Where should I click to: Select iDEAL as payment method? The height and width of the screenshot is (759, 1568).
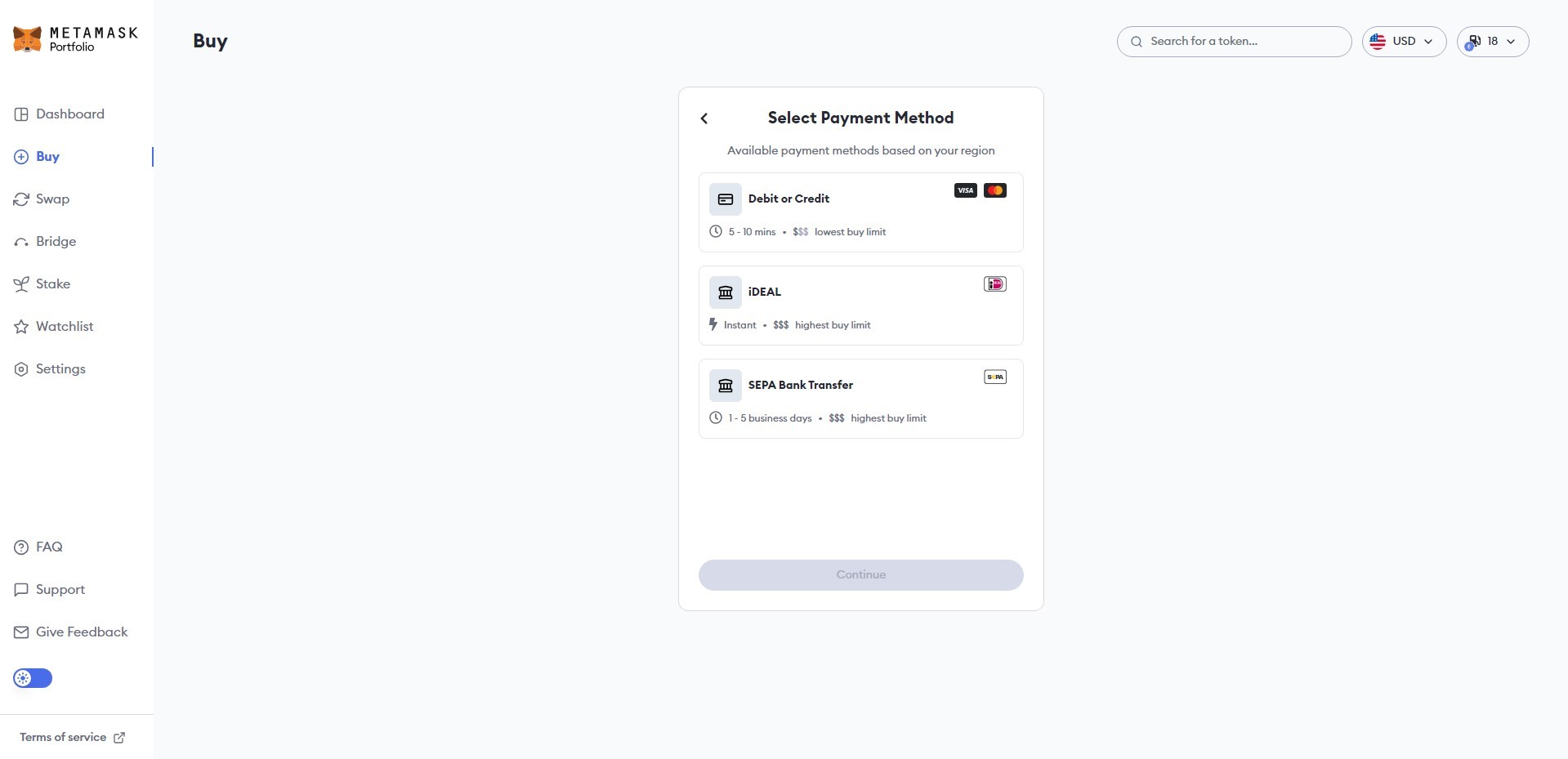pyautogui.click(x=860, y=306)
